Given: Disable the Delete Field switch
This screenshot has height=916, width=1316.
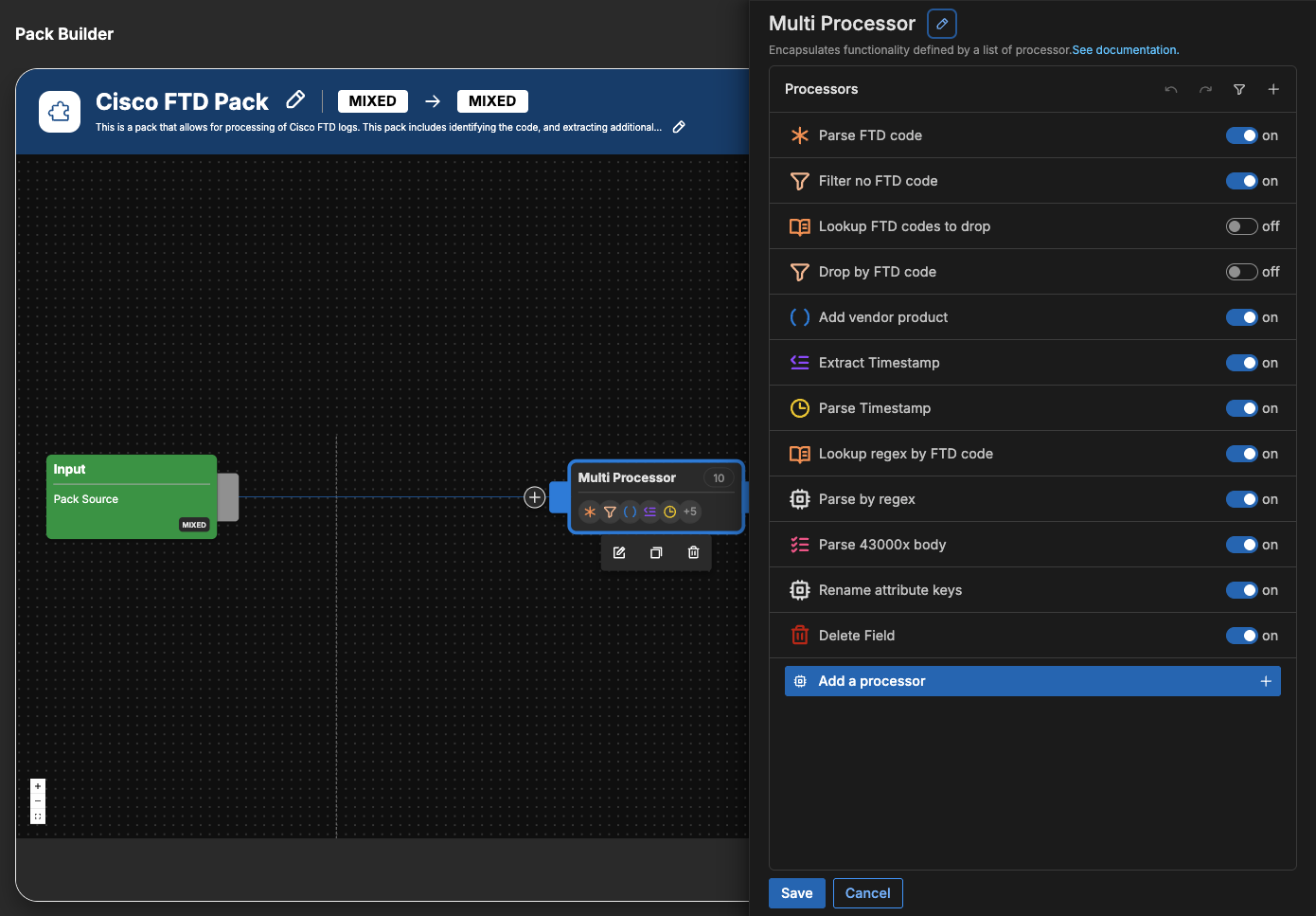Looking at the screenshot, I should coord(1242,636).
